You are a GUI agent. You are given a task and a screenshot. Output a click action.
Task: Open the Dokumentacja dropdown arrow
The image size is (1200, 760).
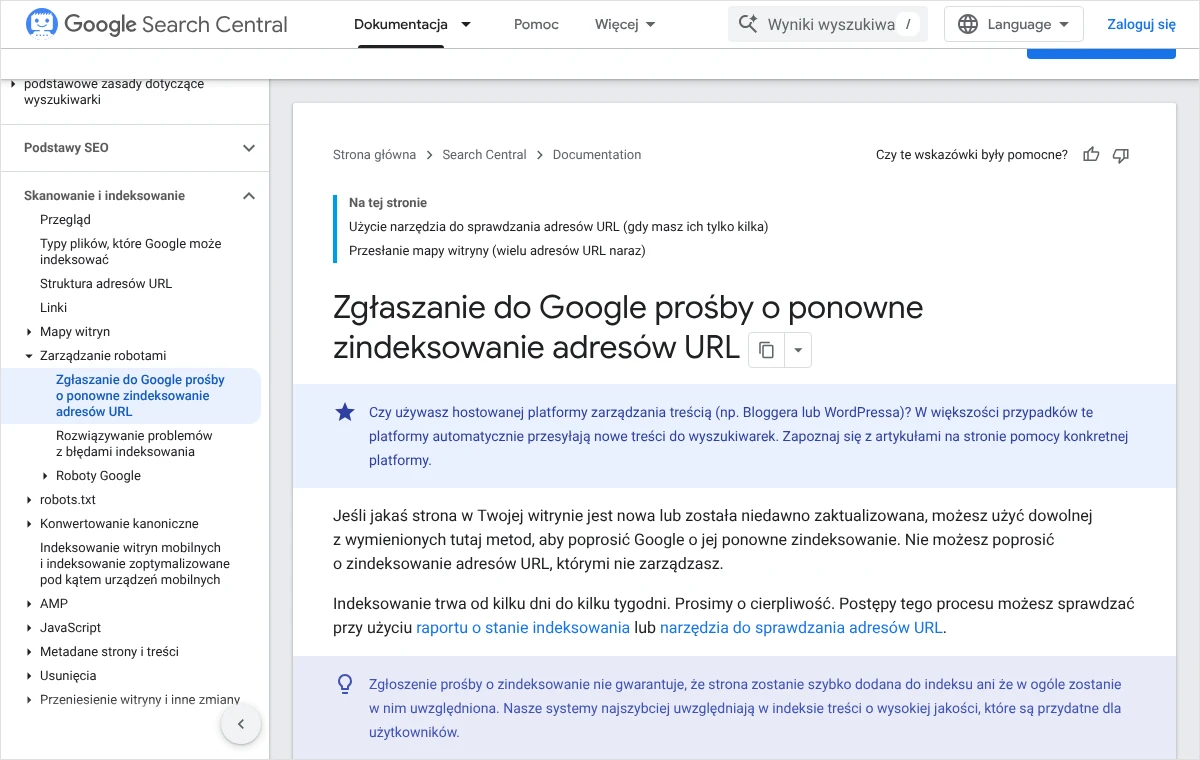[x=466, y=24]
